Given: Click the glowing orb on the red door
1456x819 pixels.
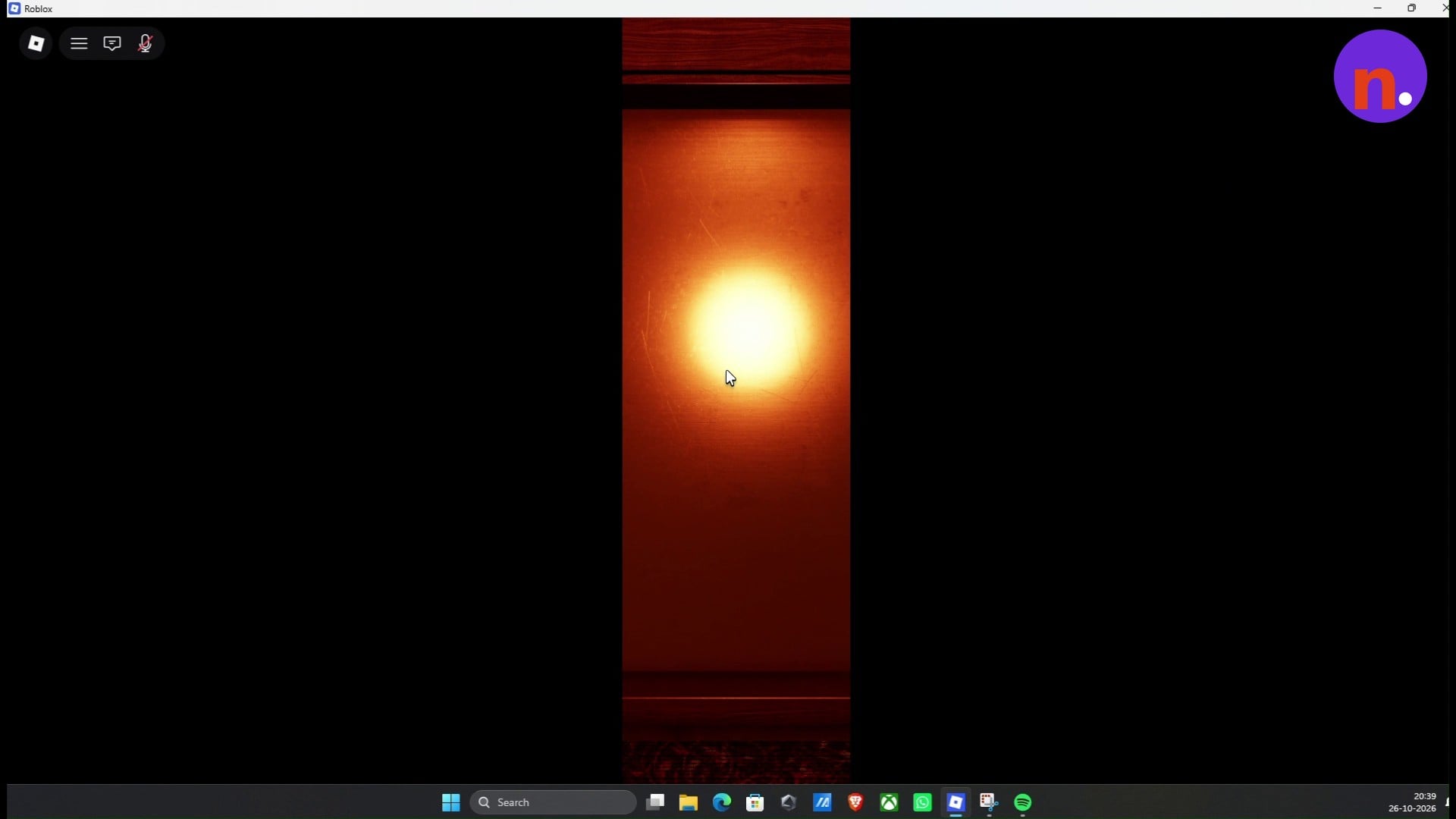Looking at the screenshot, I should click(747, 326).
